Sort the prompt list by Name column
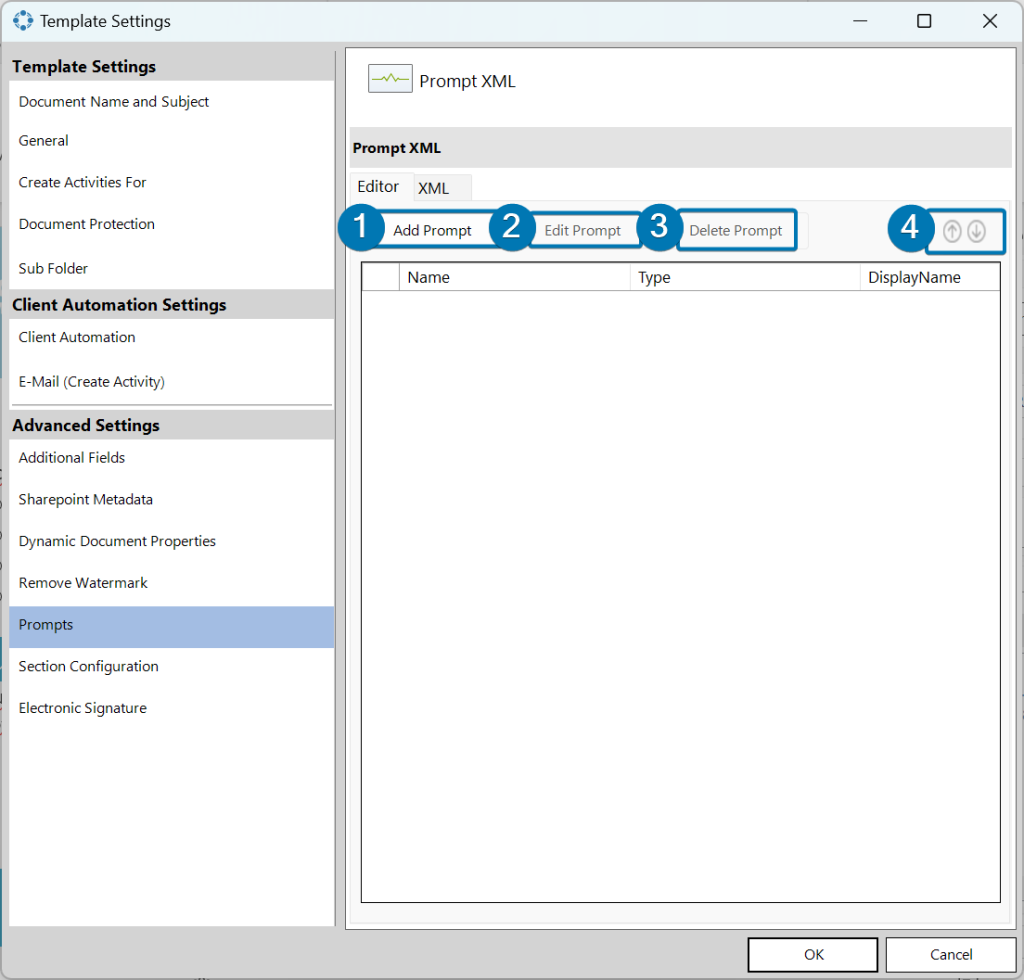The width and height of the screenshot is (1024, 980). pos(515,277)
